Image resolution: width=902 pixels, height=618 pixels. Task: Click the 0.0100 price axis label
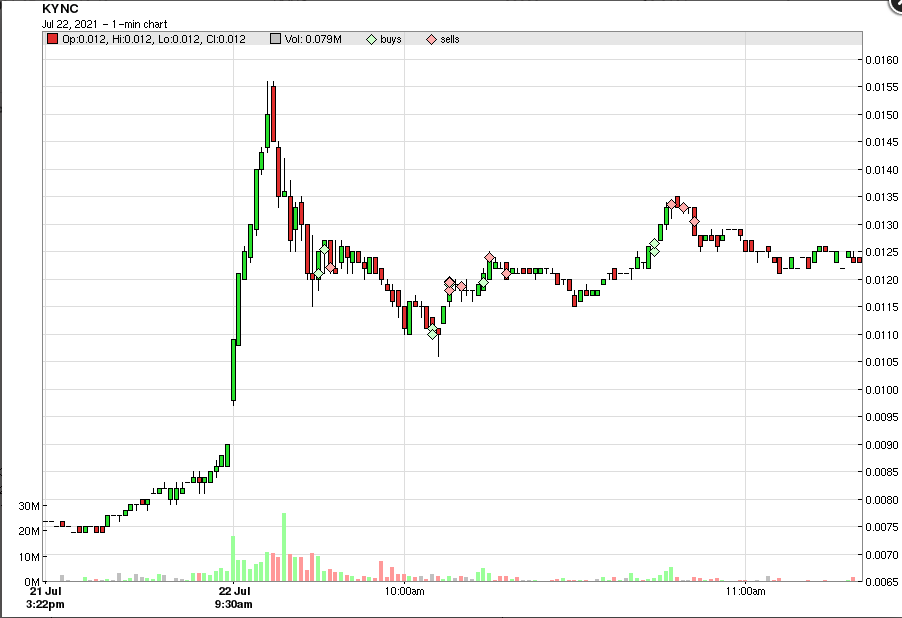coord(882,390)
